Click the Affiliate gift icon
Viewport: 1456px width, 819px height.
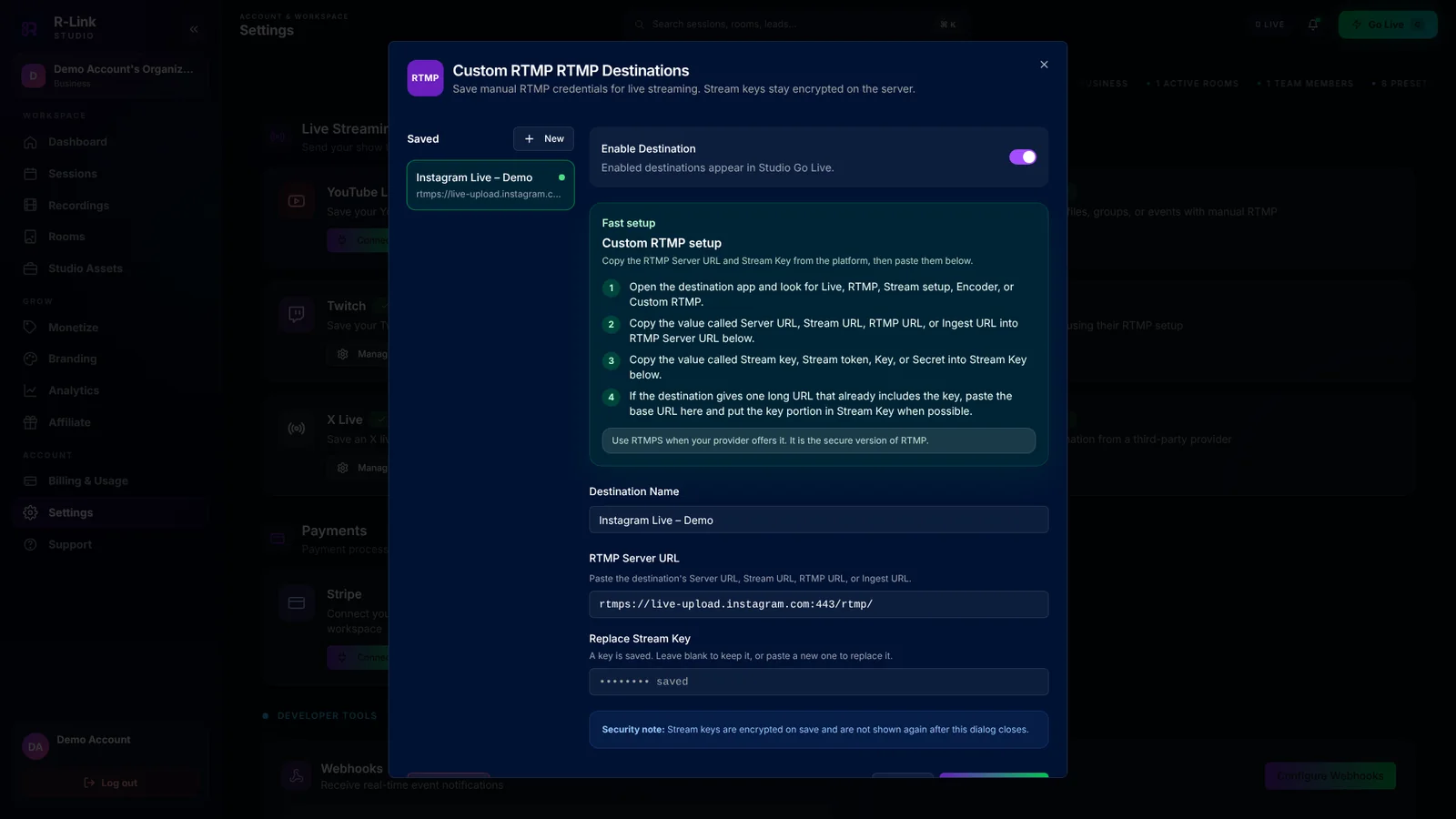click(30, 422)
